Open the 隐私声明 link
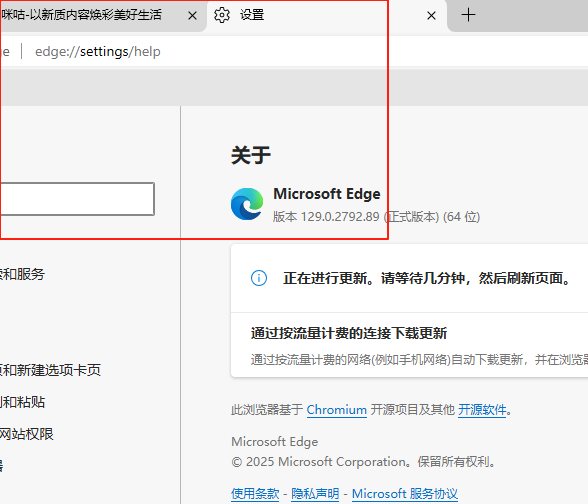Viewport: 588px width, 504px height. [315, 494]
